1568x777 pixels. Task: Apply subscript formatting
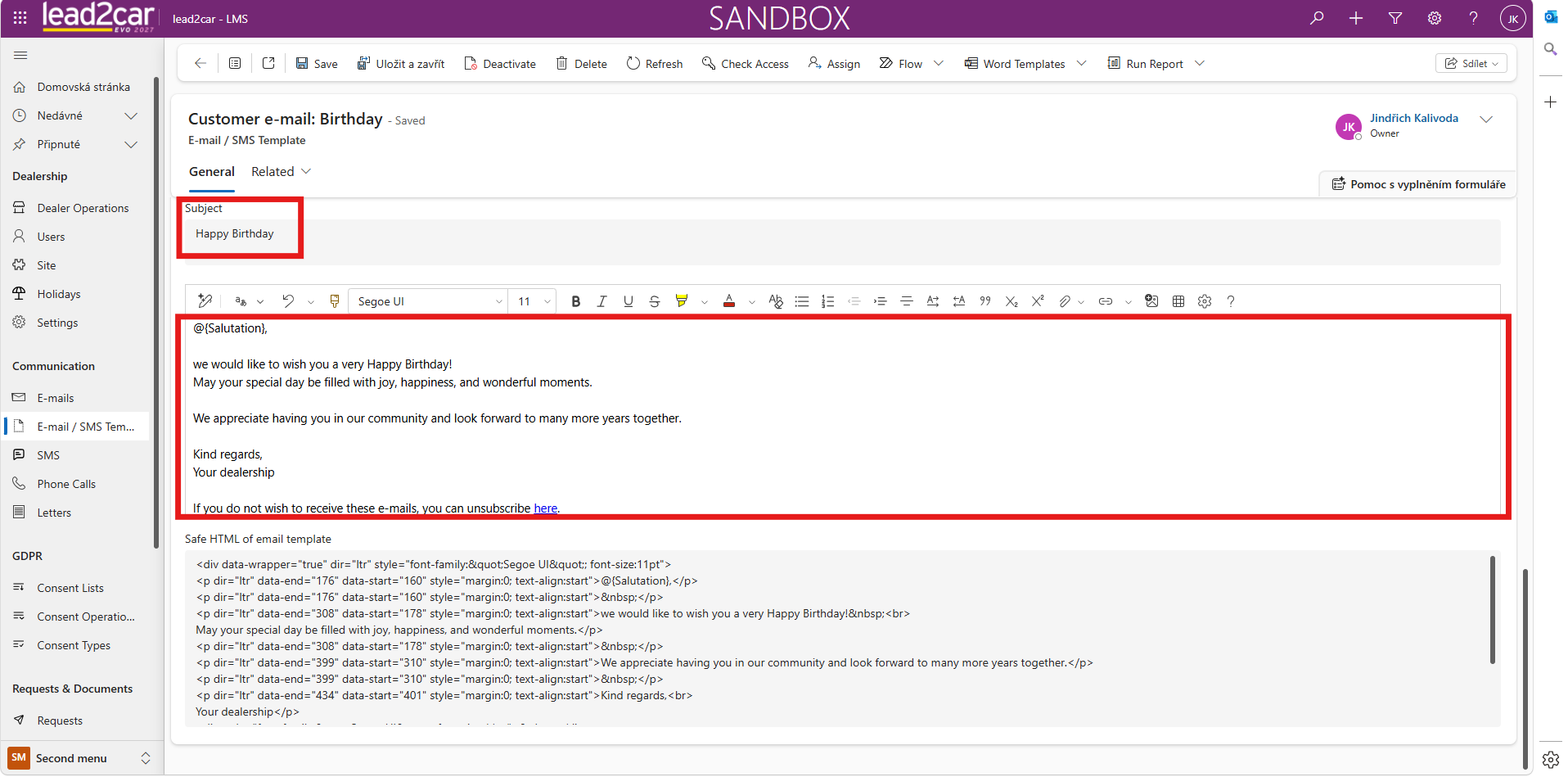pyautogui.click(x=1012, y=301)
